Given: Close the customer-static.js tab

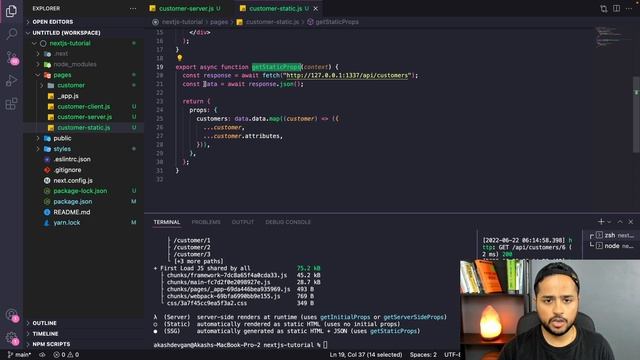Looking at the screenshot, I should [316, 9].
